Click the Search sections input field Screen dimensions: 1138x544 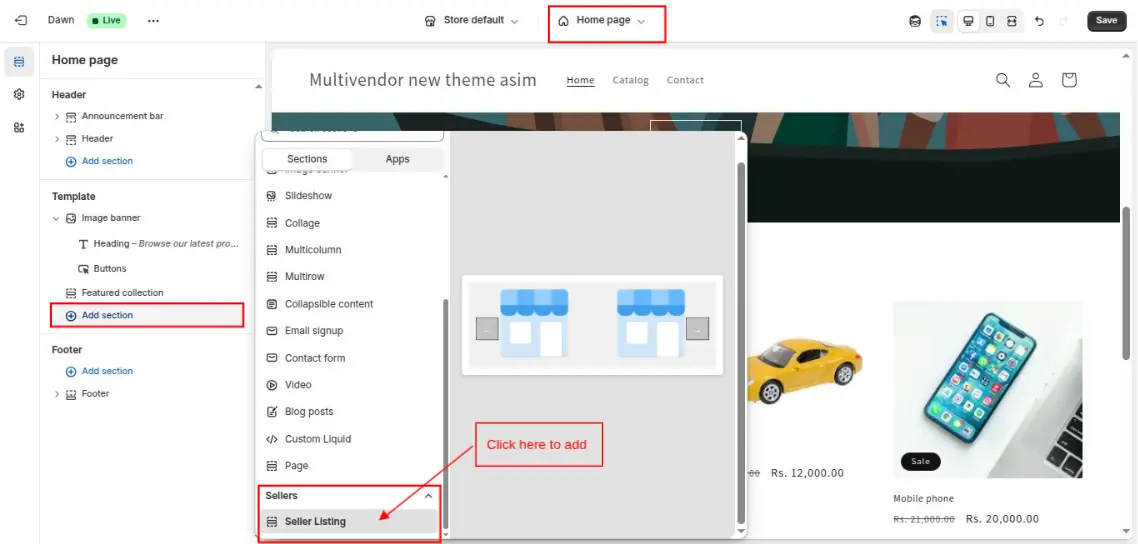[x=352, y=135]
